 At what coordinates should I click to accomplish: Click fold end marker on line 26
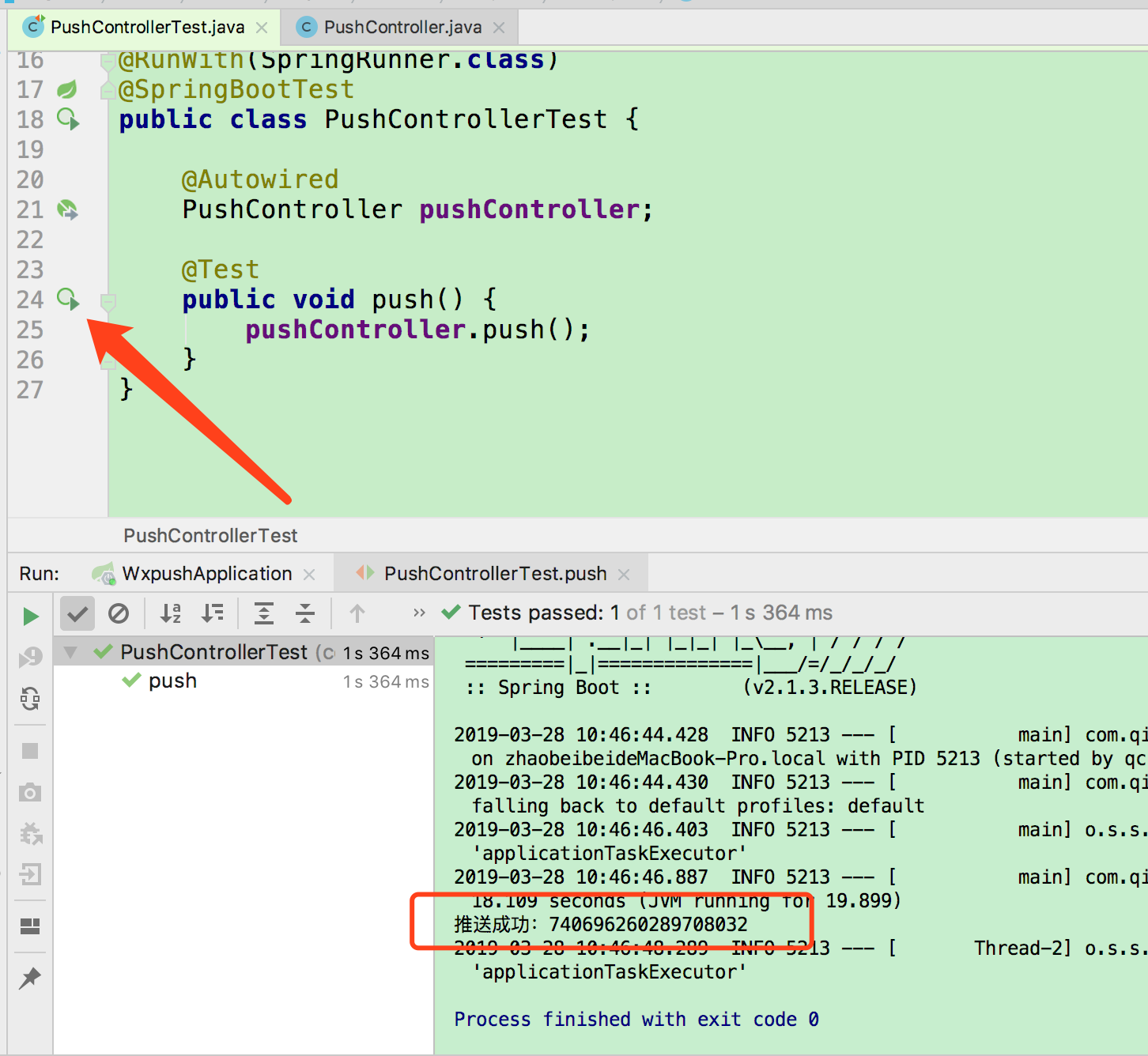108,362
